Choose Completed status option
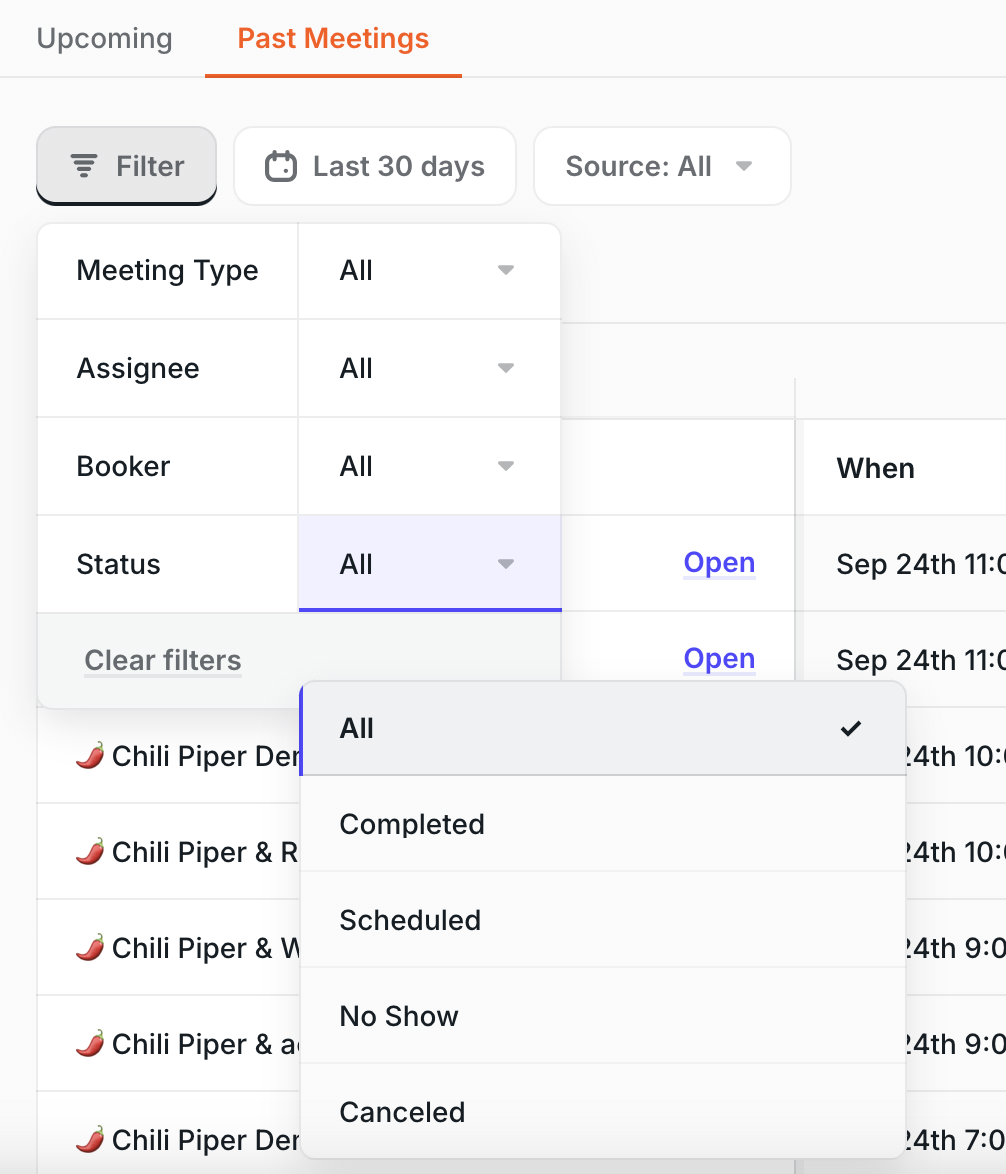Screen dimensions: 1006x1174 tap(603, 824)
